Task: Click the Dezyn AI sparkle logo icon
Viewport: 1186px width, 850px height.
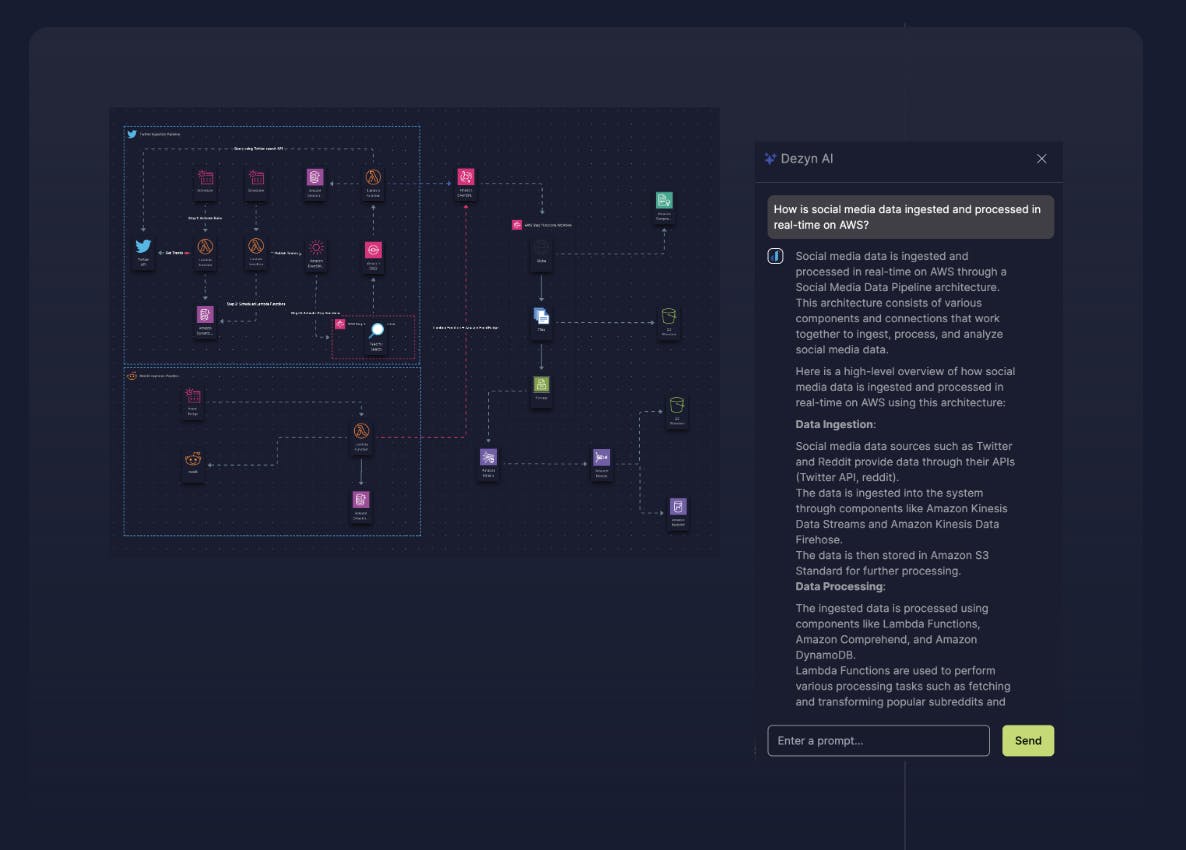Action: pyautogui.click(x=770, y=159)
